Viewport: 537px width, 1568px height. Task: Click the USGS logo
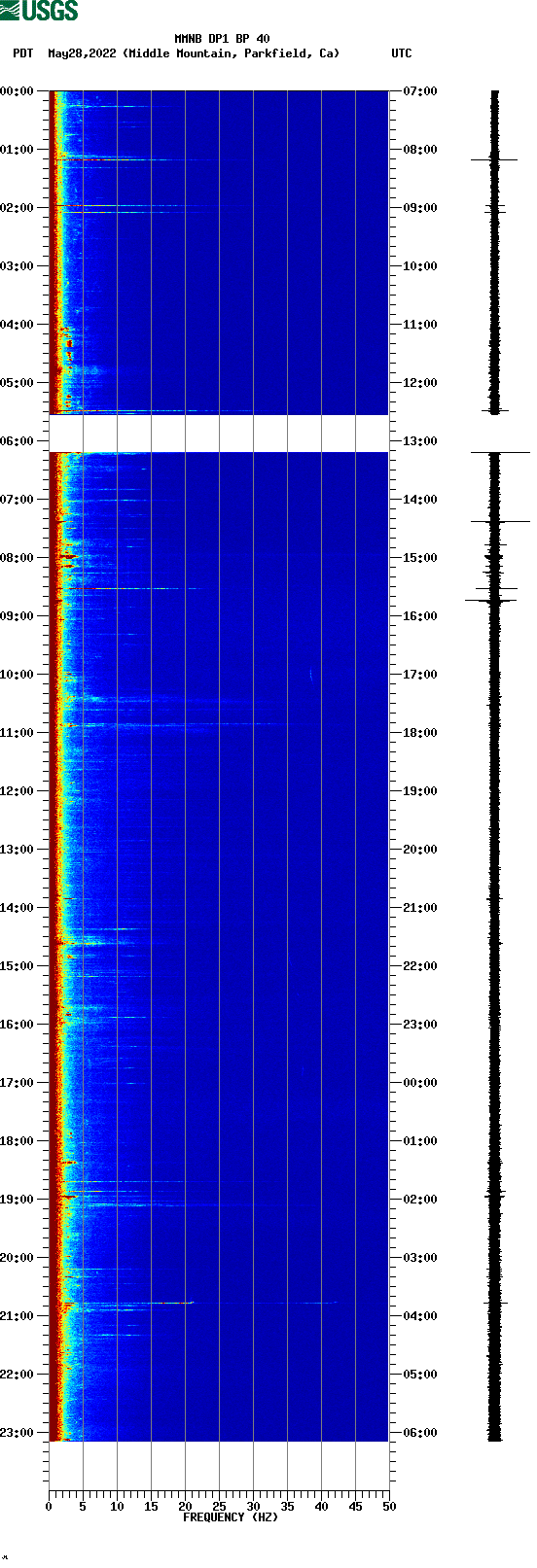[x=39, y=11]
